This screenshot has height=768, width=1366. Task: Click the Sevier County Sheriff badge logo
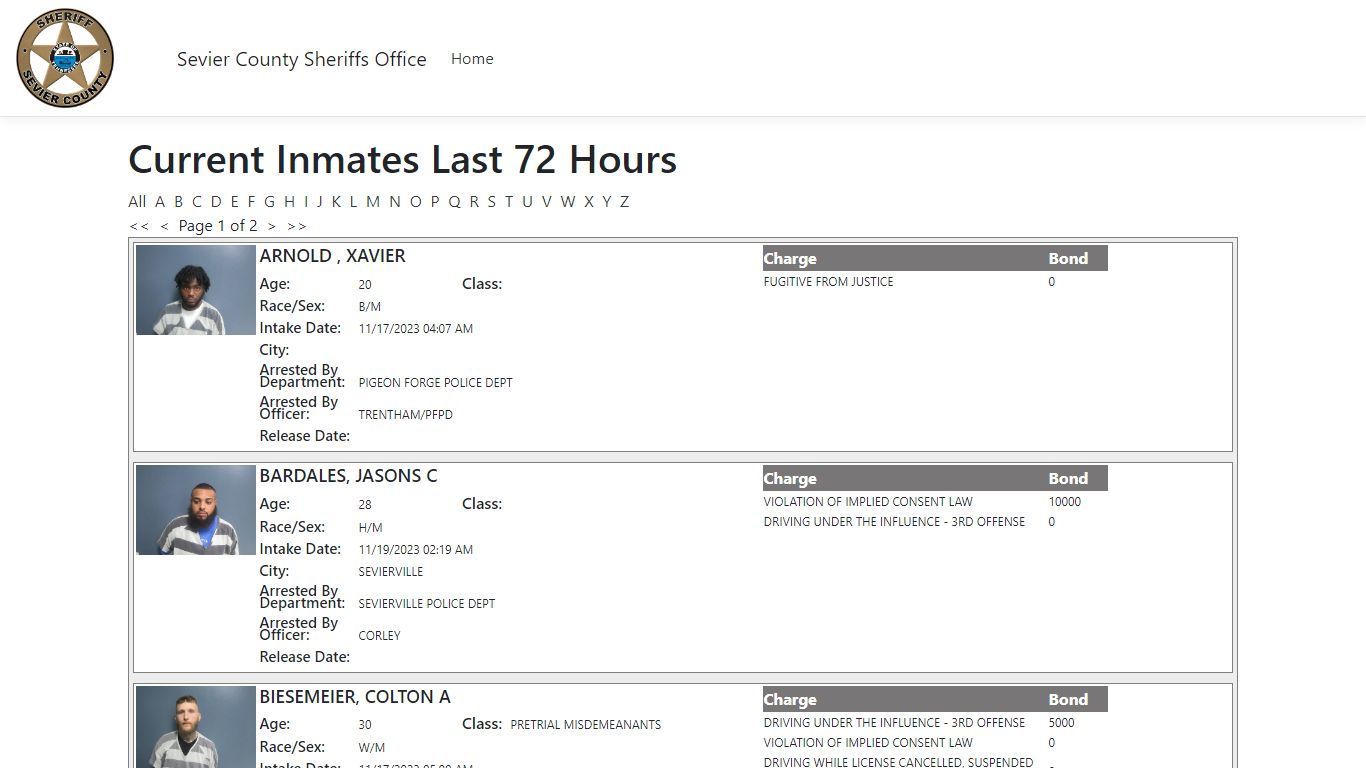point(65,58)
